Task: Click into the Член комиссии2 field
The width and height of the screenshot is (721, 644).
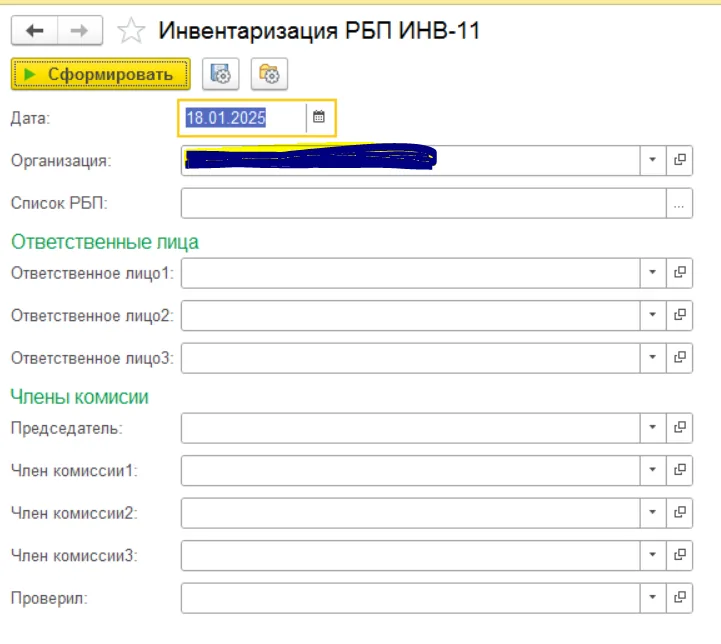Action: pos(410,513)
